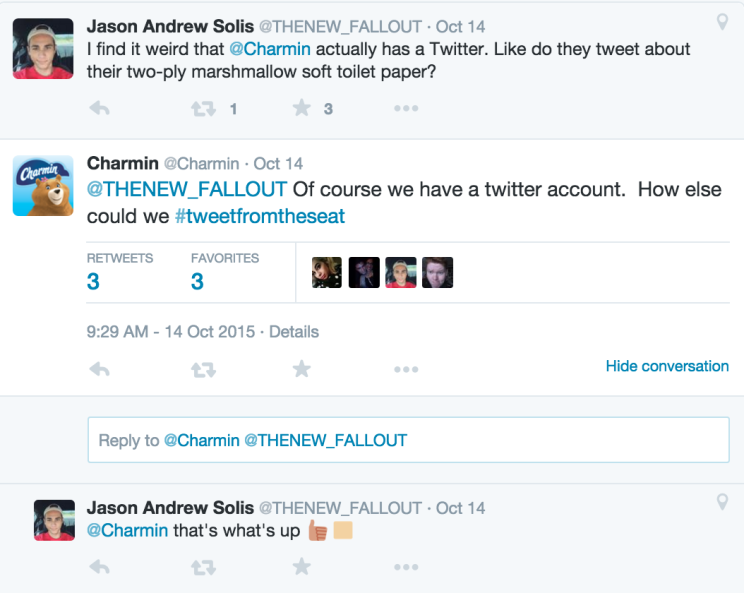Open more options on Jason's first tweet

click(405, 109)
